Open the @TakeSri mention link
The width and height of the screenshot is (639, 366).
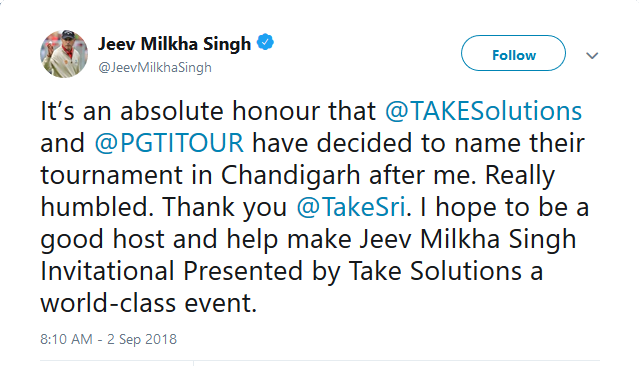[351, 207]
